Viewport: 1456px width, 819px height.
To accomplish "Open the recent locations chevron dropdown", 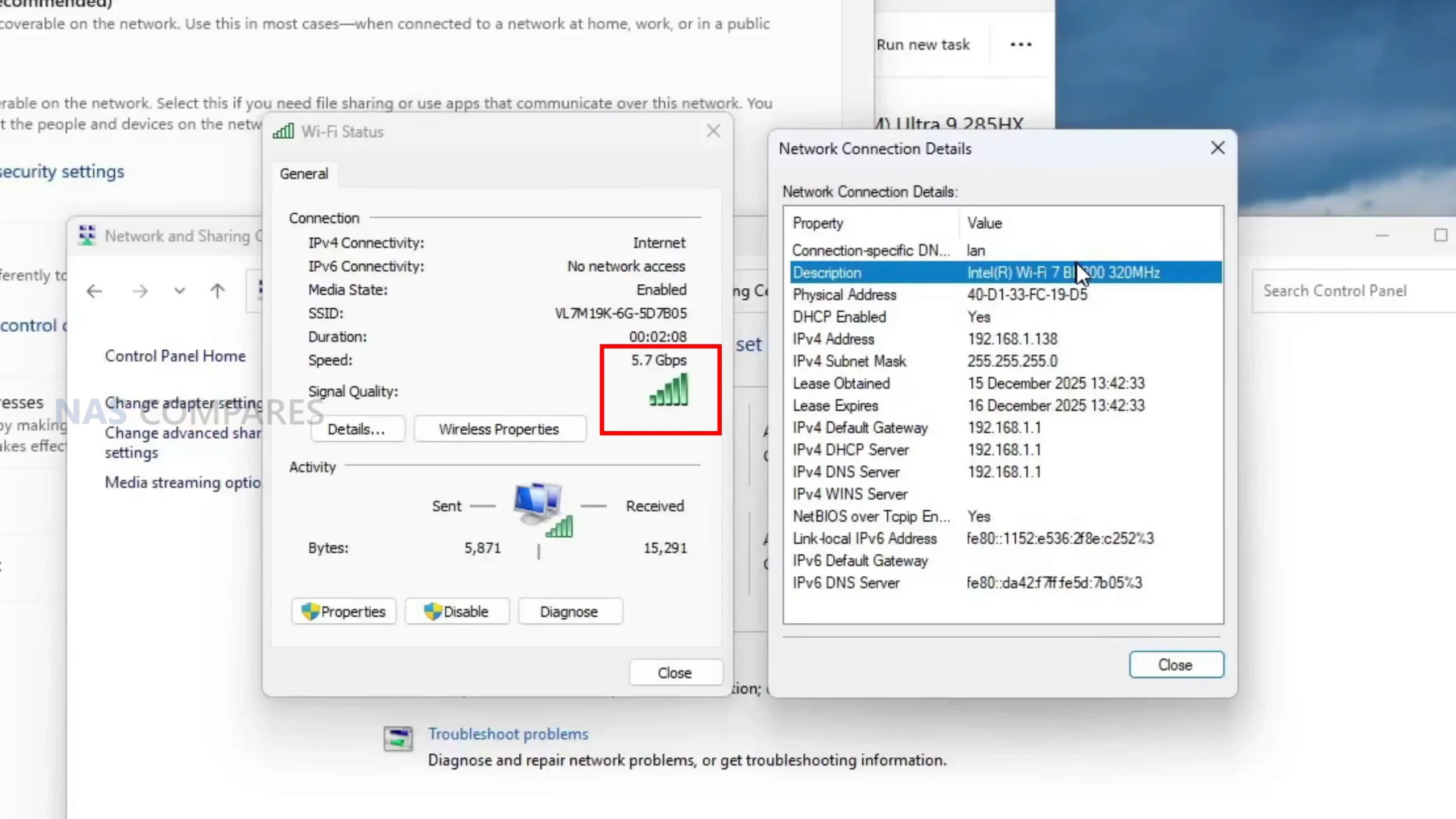I will click(180, 291).
